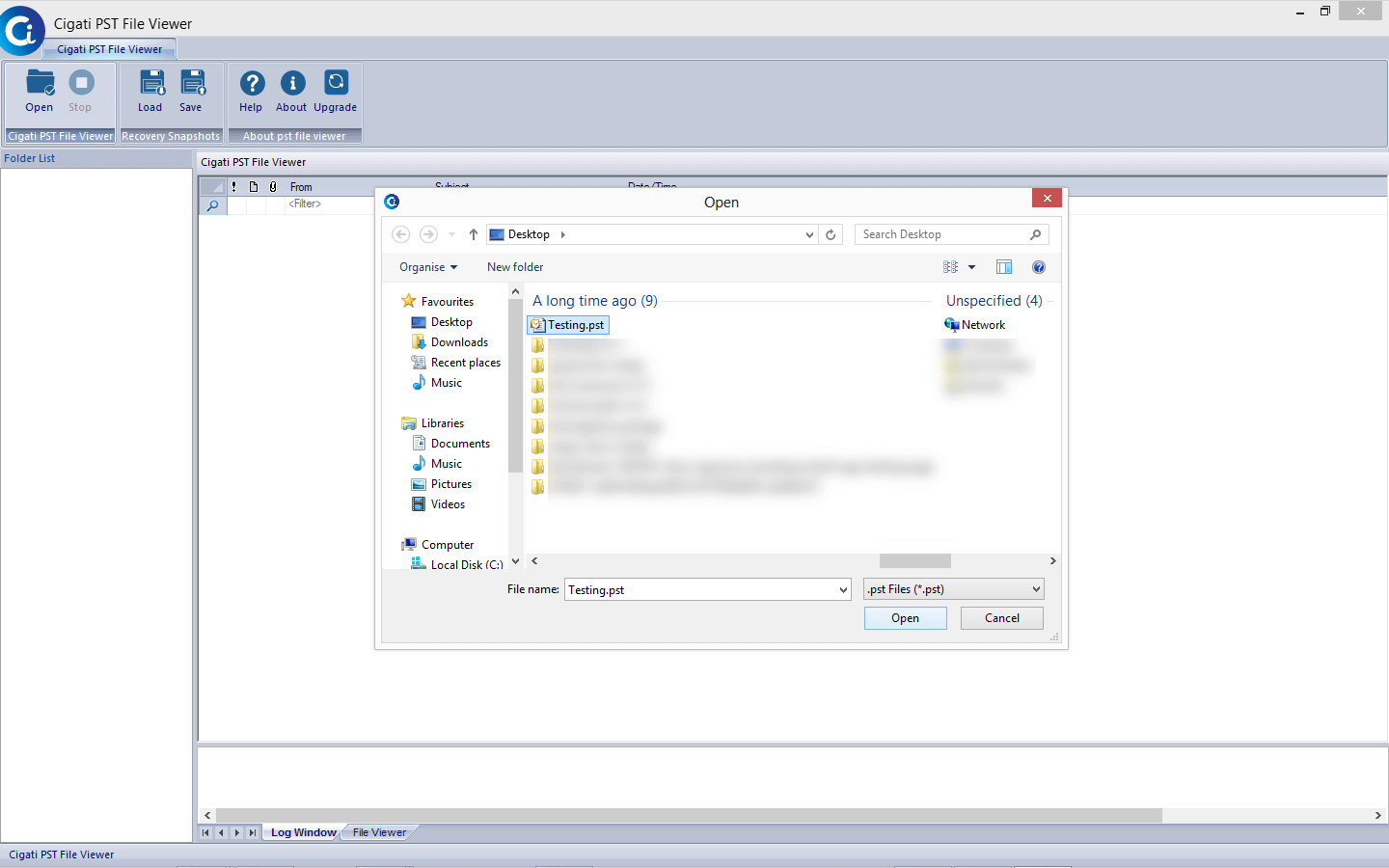Click the File name text field
Viewport: 1389px width, 868px height.
700,589
